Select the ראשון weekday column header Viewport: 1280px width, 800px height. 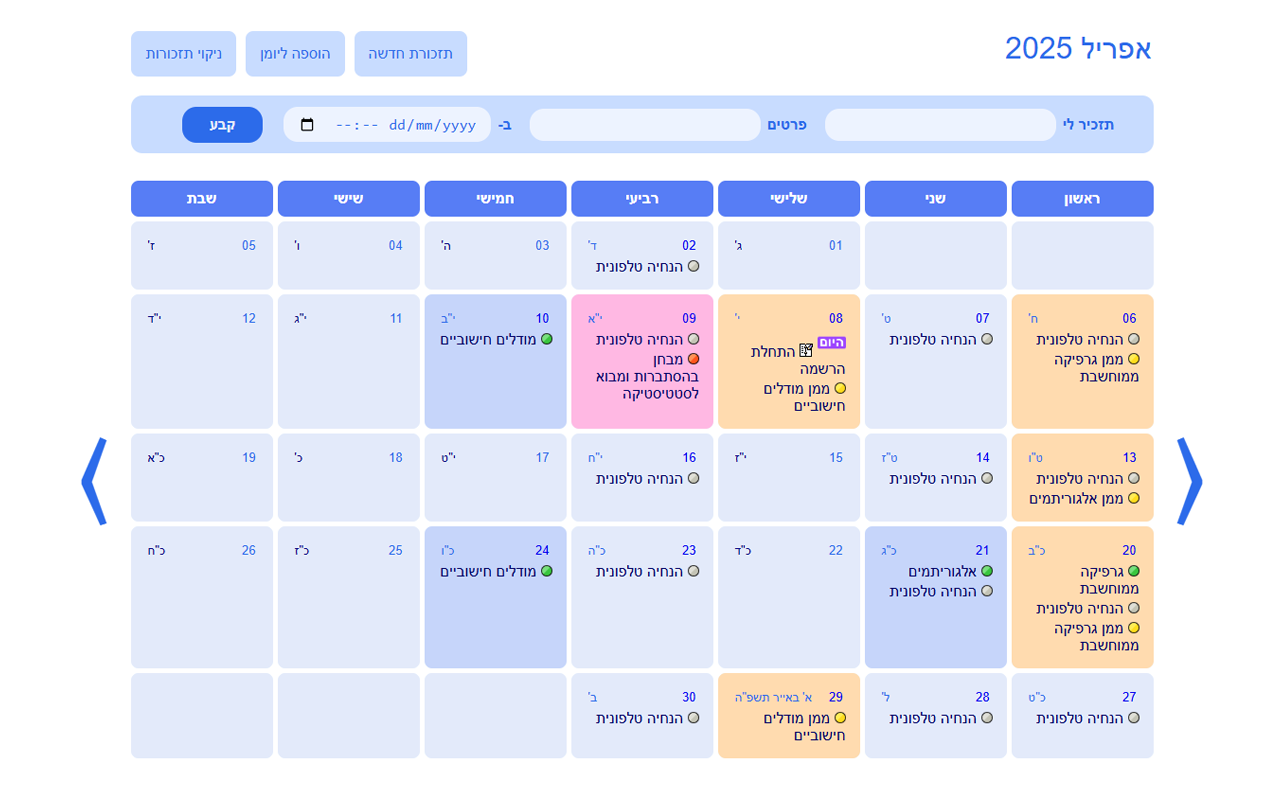click(1082, 199)
